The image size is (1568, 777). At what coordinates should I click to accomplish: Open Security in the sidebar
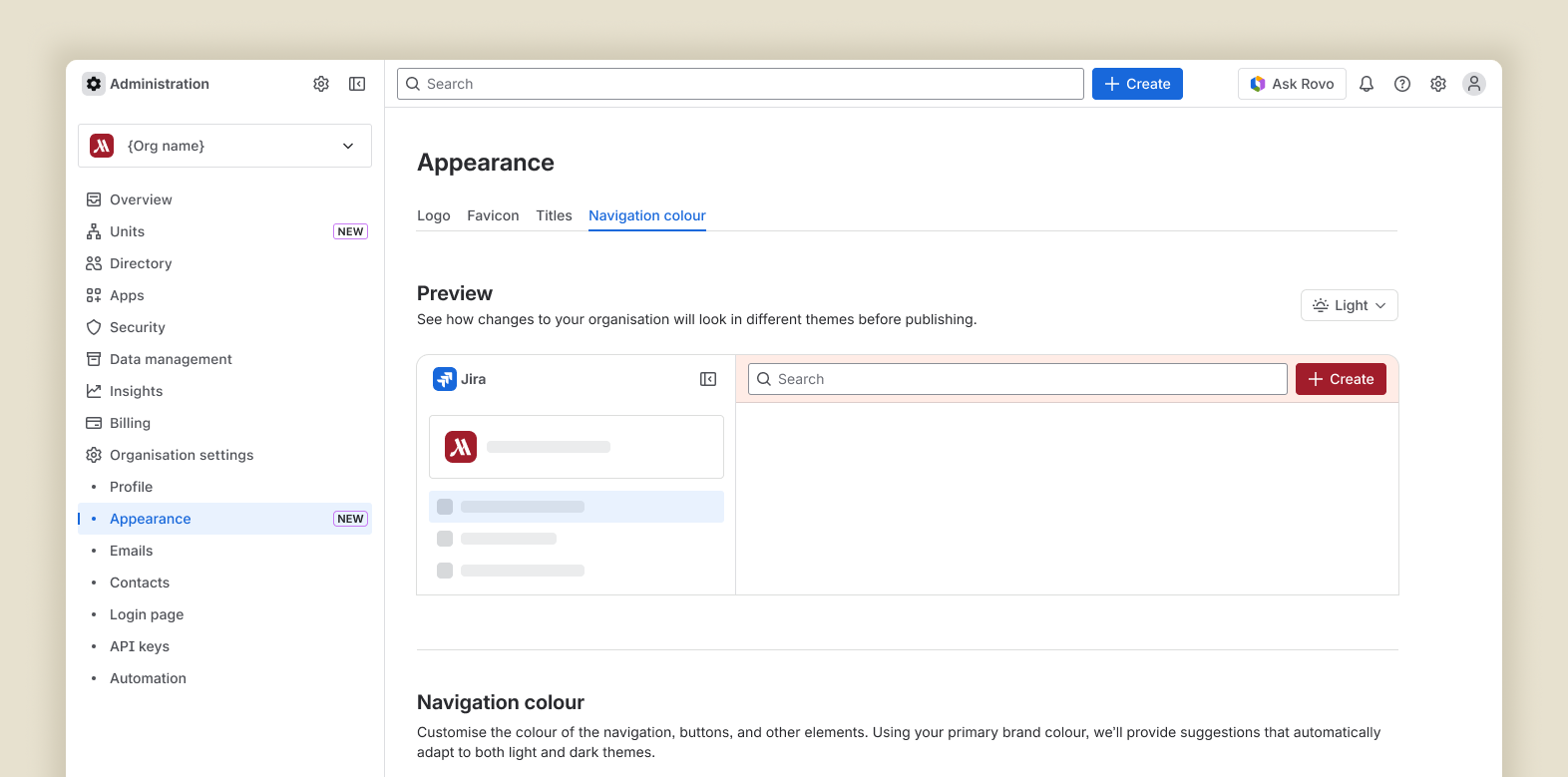(x=138, y=327)
